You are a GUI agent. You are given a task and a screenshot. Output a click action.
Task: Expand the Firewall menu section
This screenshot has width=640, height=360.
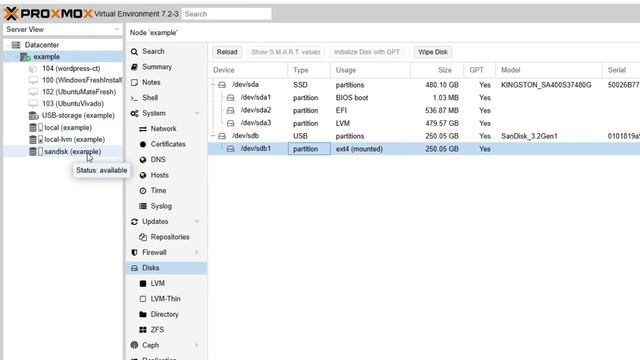197,253
